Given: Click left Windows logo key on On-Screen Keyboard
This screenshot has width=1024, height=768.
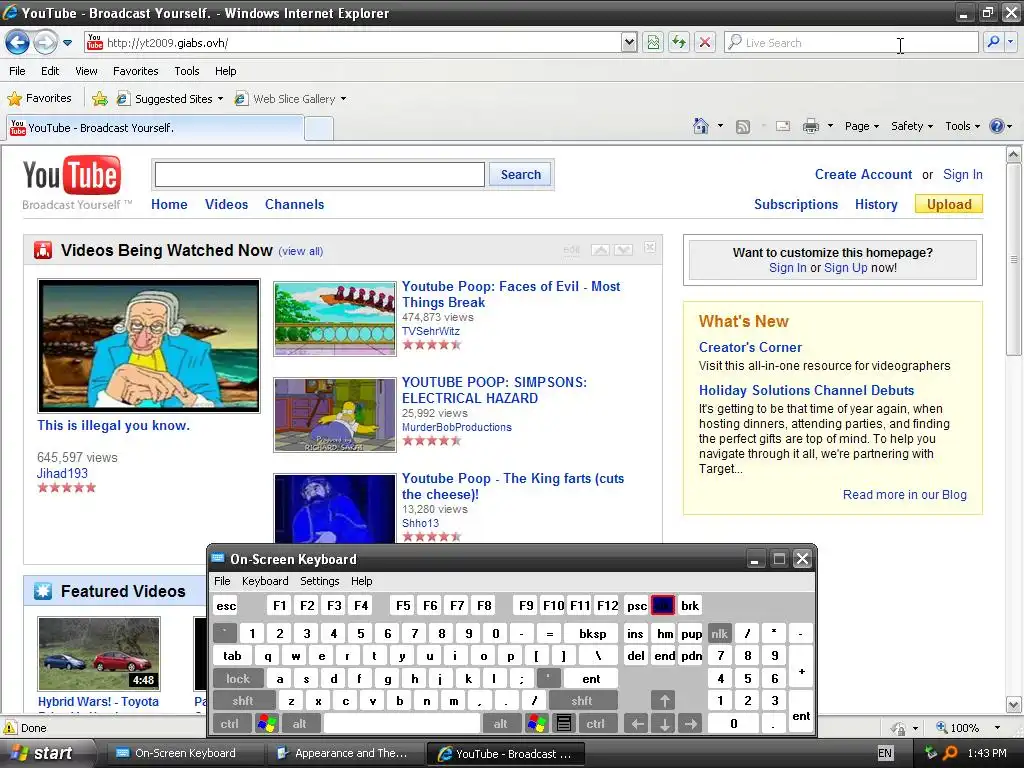Looking at the screenshot, I should pos(266,724).
